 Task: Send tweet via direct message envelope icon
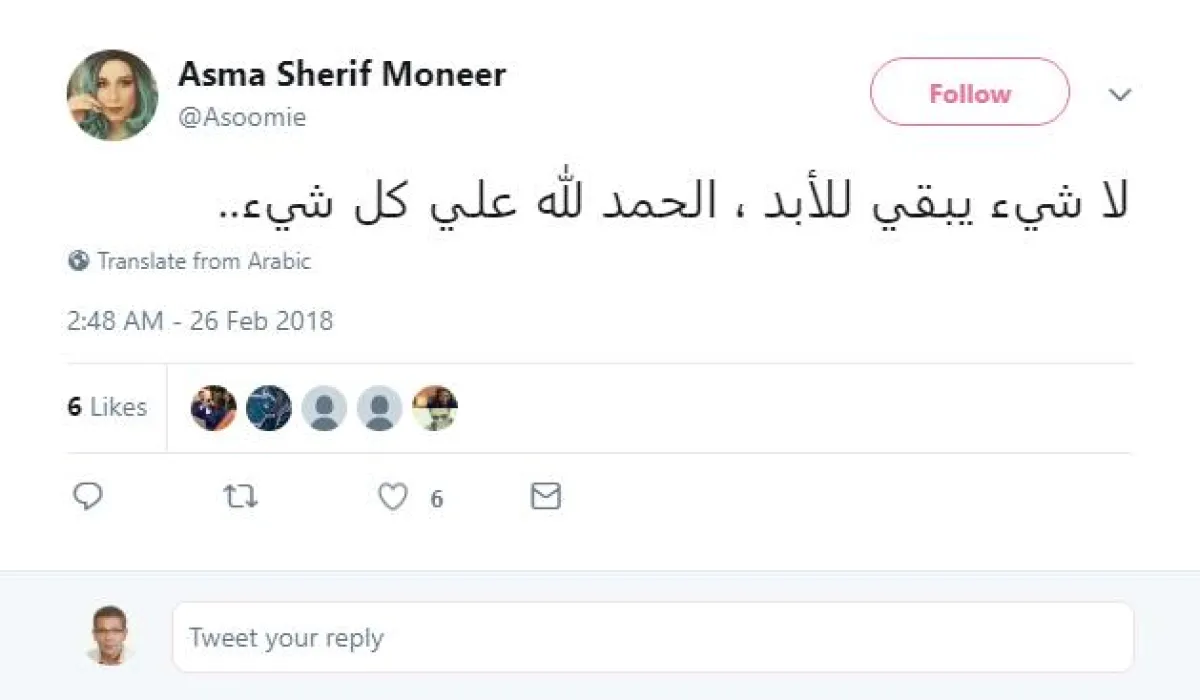pos(545,496)
